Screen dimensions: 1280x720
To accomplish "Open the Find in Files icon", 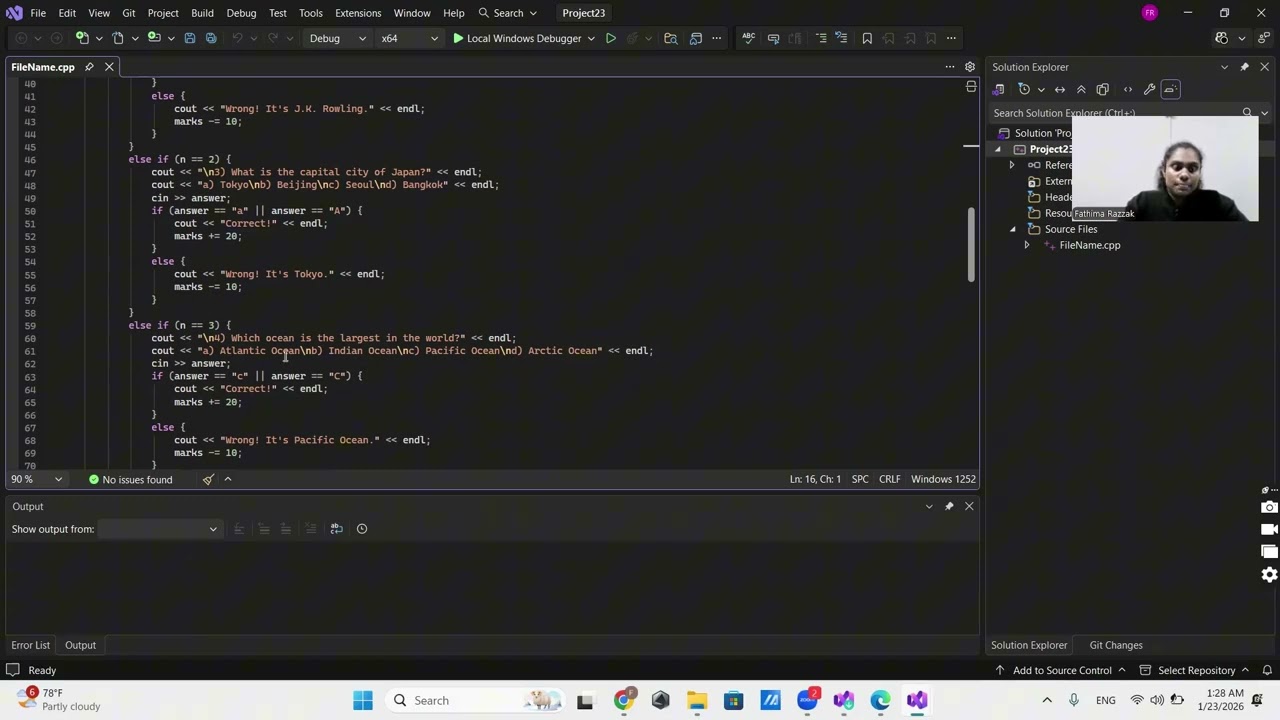I will point(670,38).
